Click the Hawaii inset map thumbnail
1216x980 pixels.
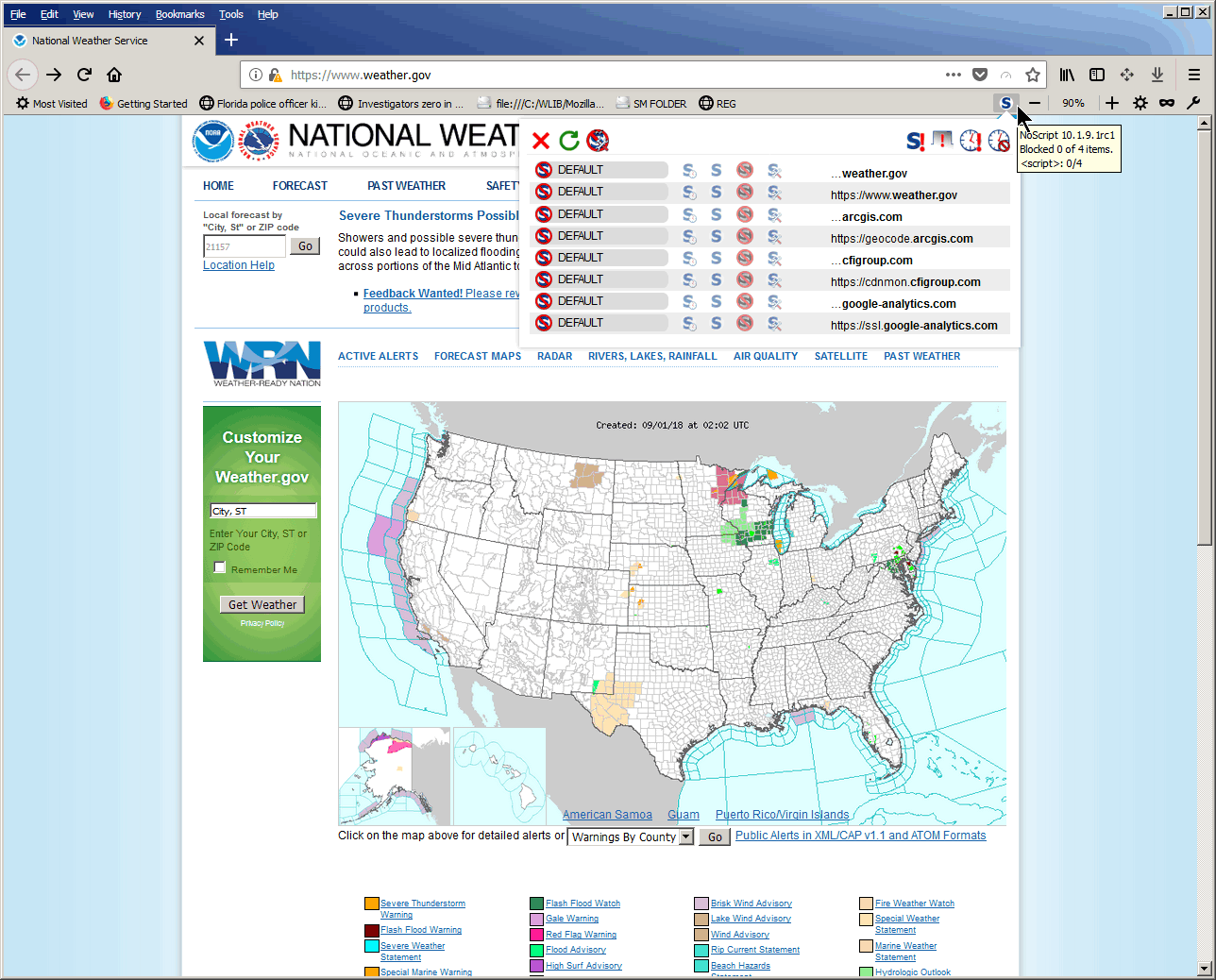point(499,776)
